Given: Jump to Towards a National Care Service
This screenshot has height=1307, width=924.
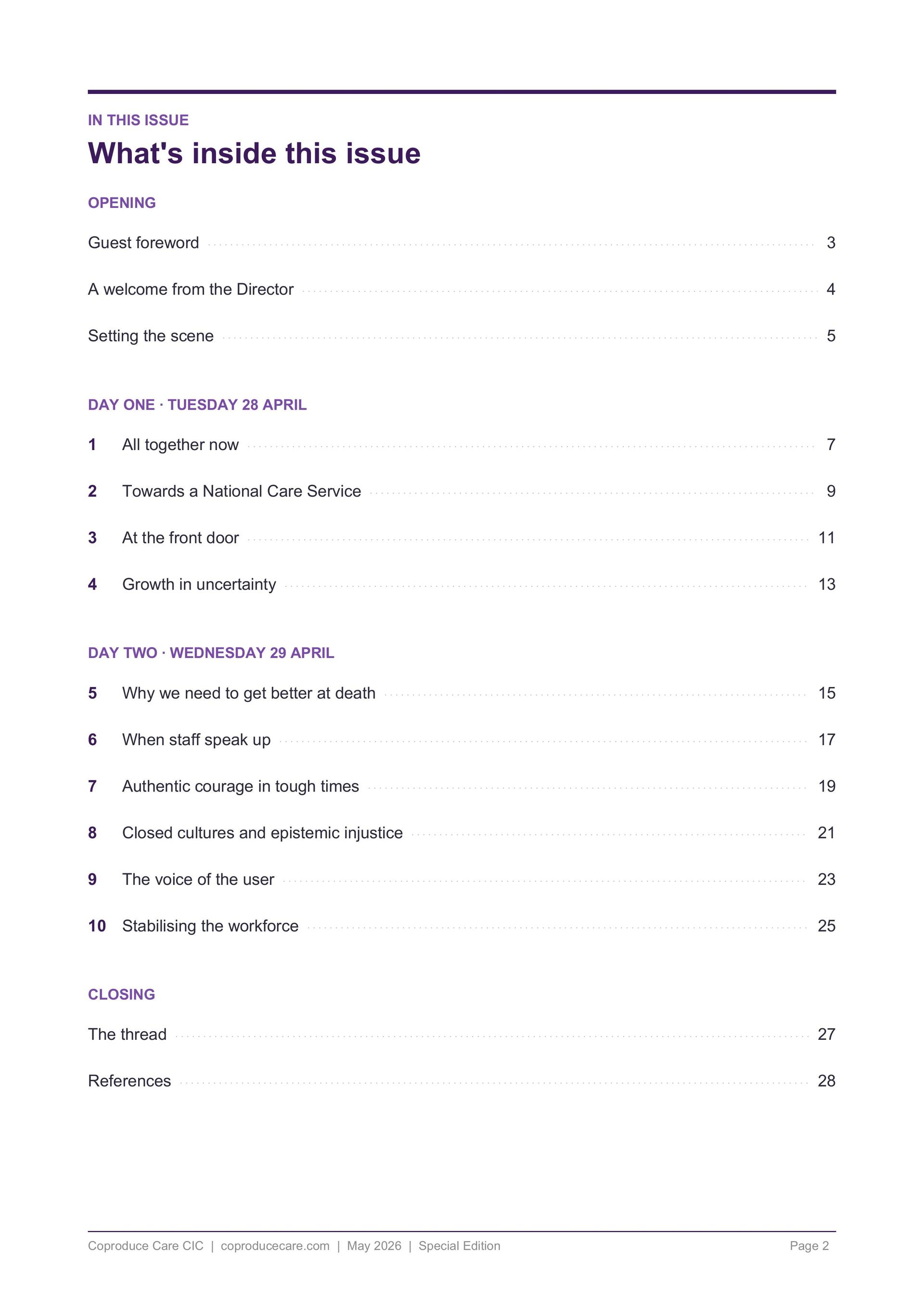Looking at the screenshot, I should pyautogui.click(x=462, y=491).
